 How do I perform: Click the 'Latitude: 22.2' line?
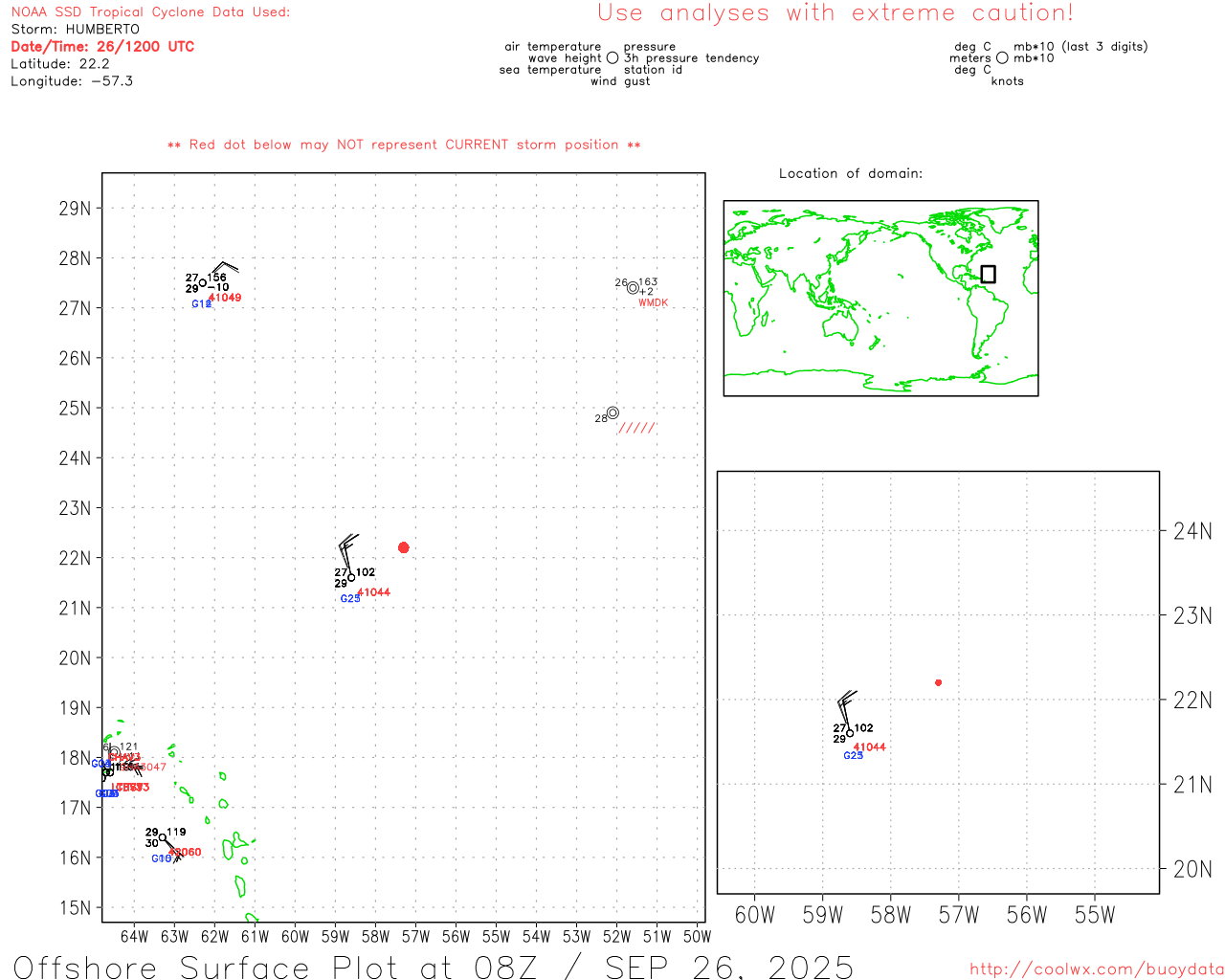(x=60, y=64)
